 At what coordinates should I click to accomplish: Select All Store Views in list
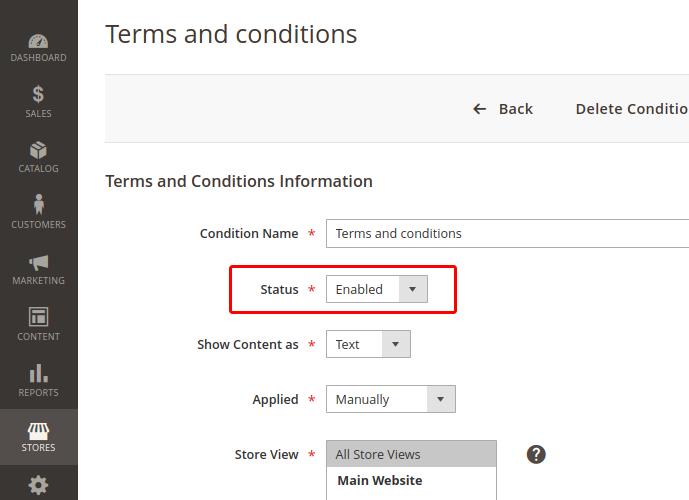[x=411, y=454]
